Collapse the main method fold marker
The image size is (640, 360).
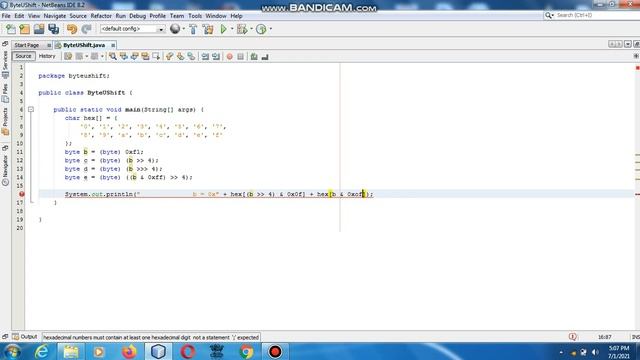click(31, 109)
